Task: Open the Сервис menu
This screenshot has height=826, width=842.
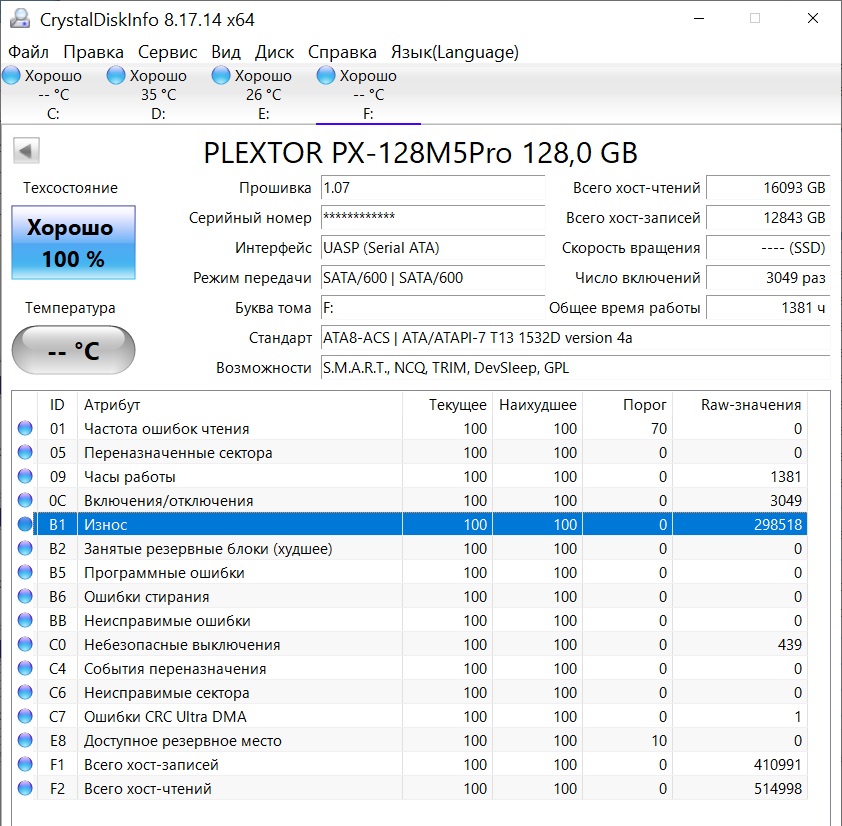Action: [x=168, y=52]
